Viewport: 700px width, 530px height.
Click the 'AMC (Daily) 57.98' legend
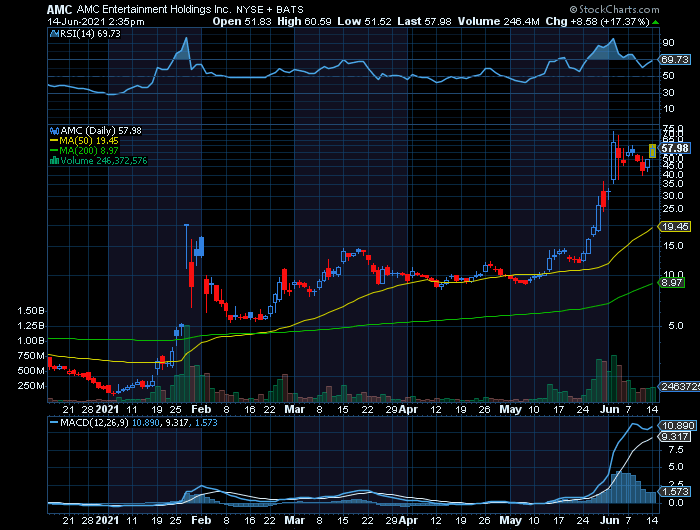101,131
